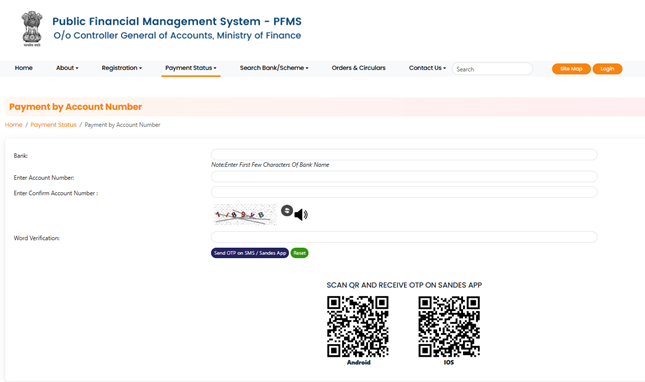
Task: Expand the About dropdown menu
Action: 67,68
